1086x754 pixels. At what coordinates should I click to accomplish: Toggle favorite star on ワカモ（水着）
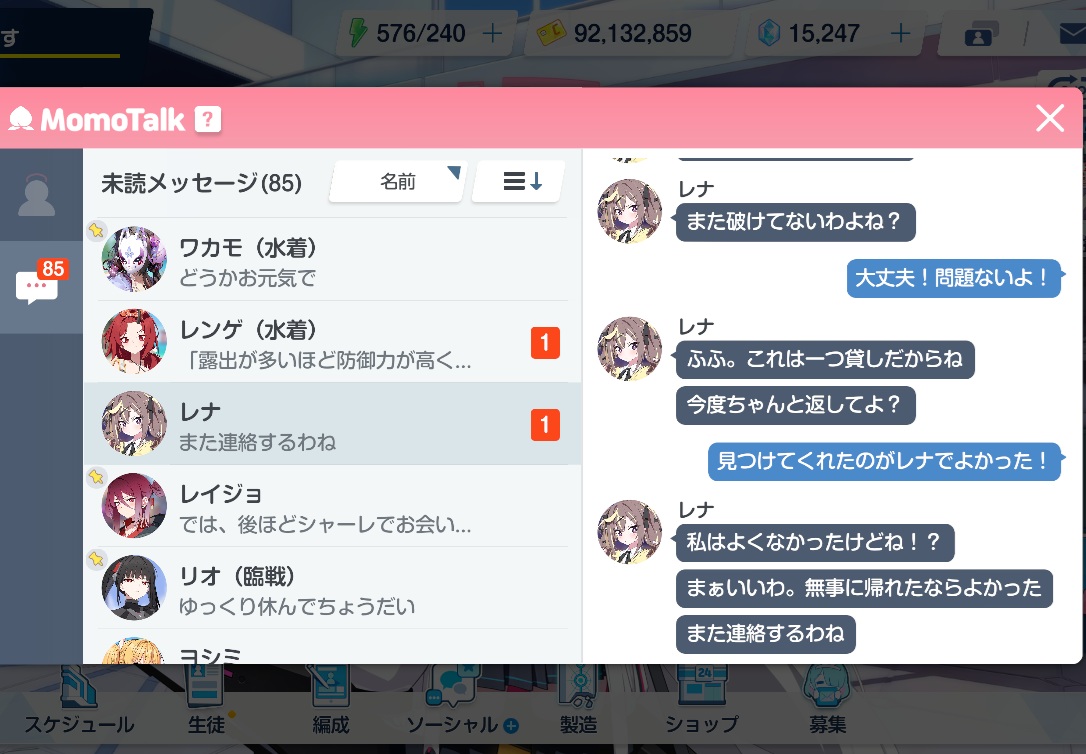tap(96, 230)
